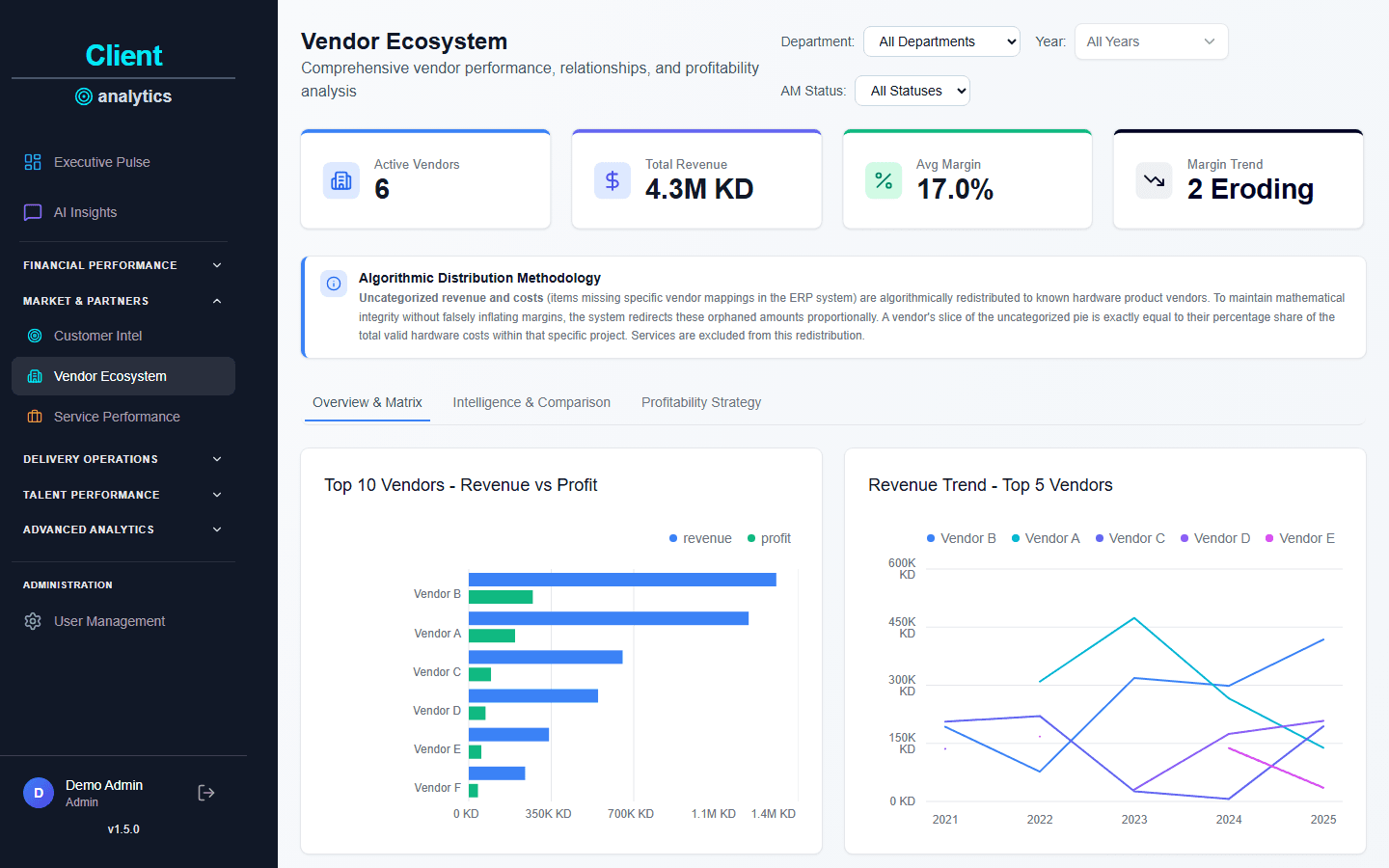The image size is (1389, 868).
Task: Click the Active Vendors card
Action: [425, 179]
